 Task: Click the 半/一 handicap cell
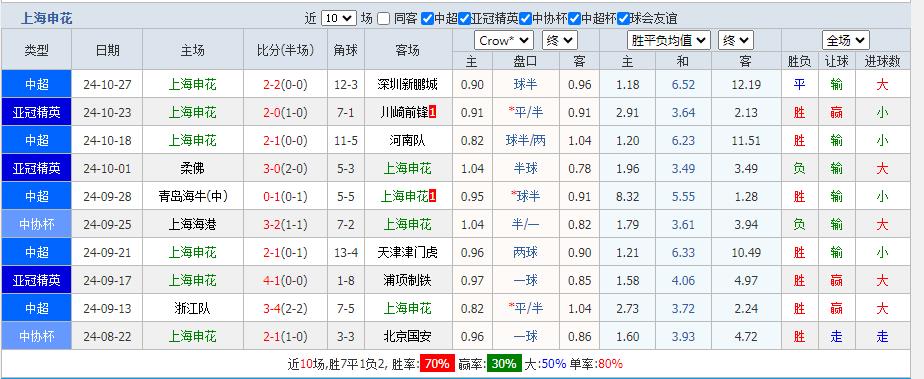pos(525,224)
